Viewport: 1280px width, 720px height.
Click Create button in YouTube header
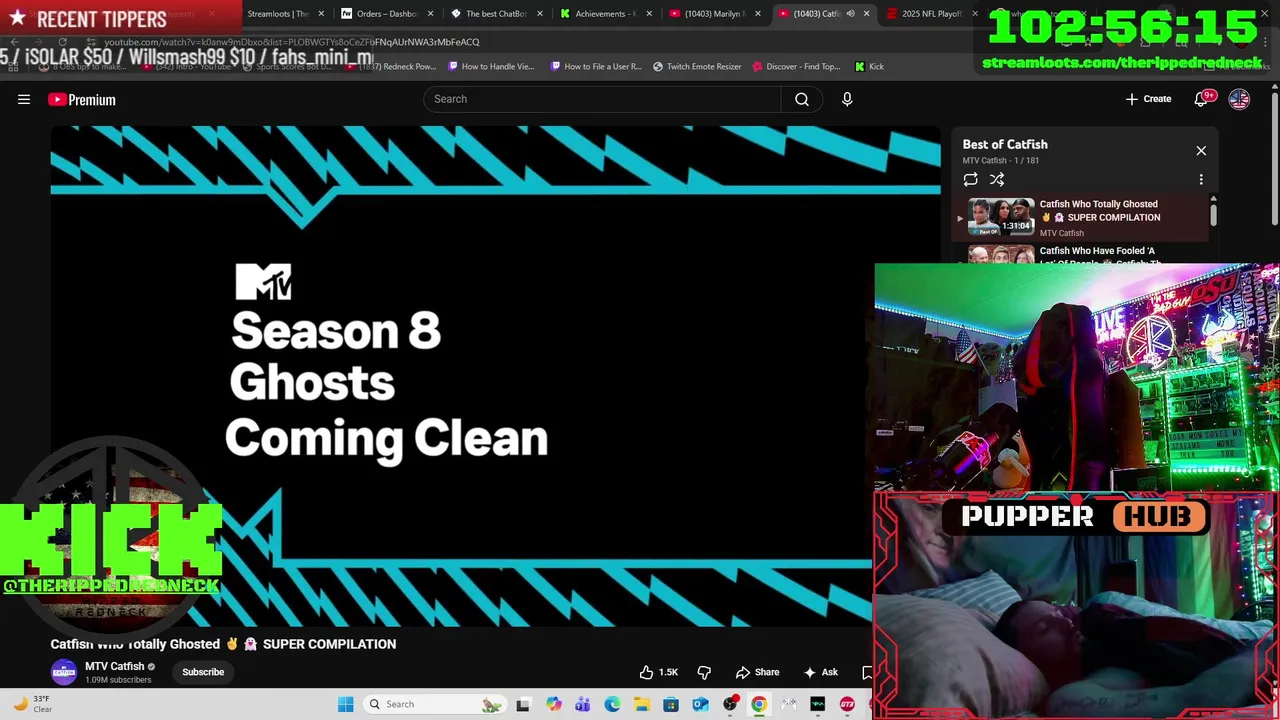1148,99
